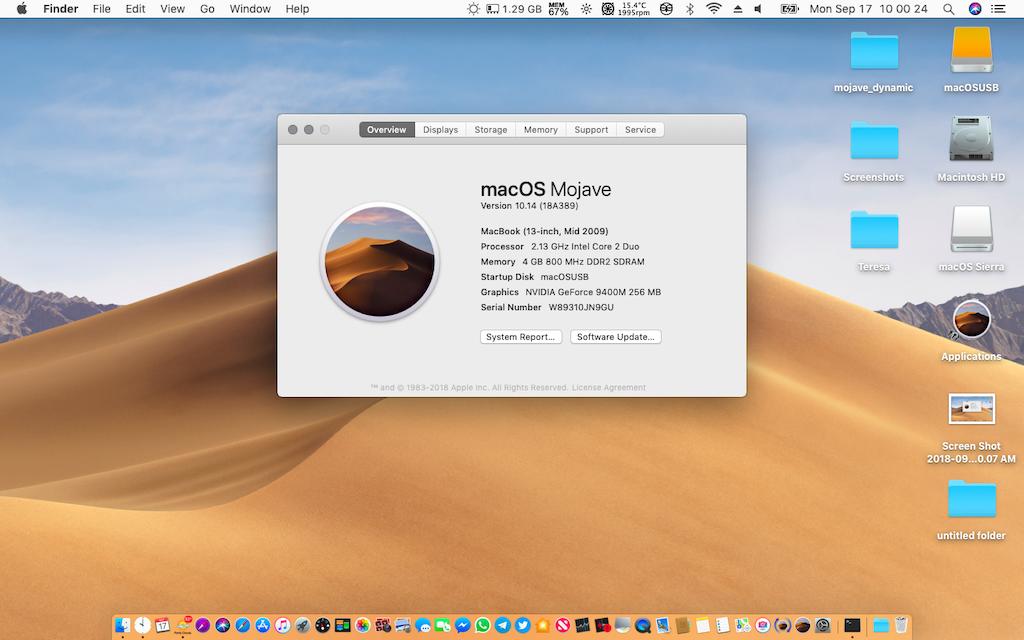Open the Window menu in menu bar
The image size is (1024, 640).
pyautogui.click(x=250, y=8)
